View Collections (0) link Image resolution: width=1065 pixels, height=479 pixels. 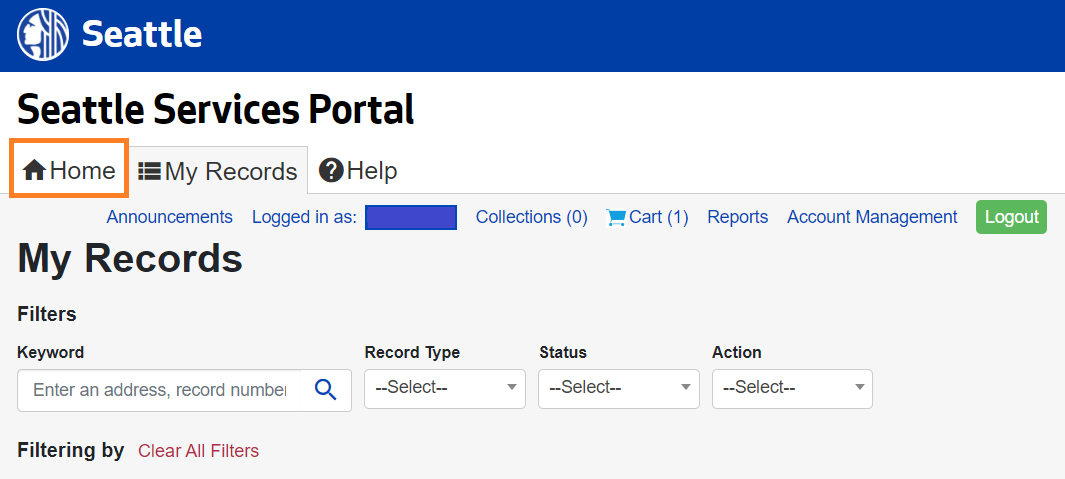point(531,217)
